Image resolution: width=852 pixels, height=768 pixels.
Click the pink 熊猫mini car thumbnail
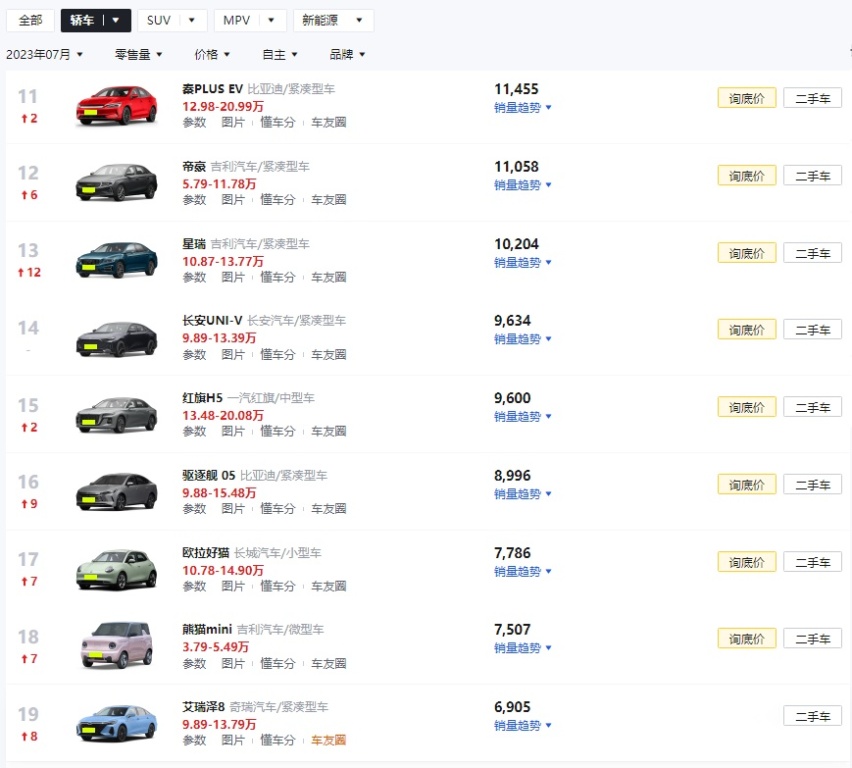click(116, 645)
